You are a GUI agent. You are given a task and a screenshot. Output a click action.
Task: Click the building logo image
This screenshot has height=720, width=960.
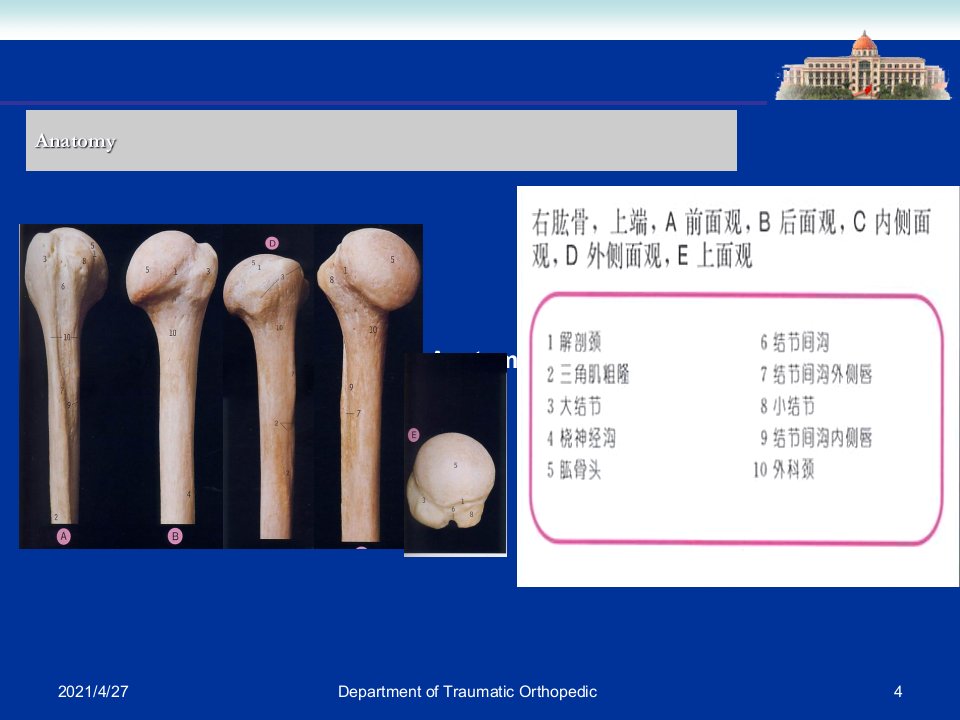pyautogui.click(x=863, y=65)
